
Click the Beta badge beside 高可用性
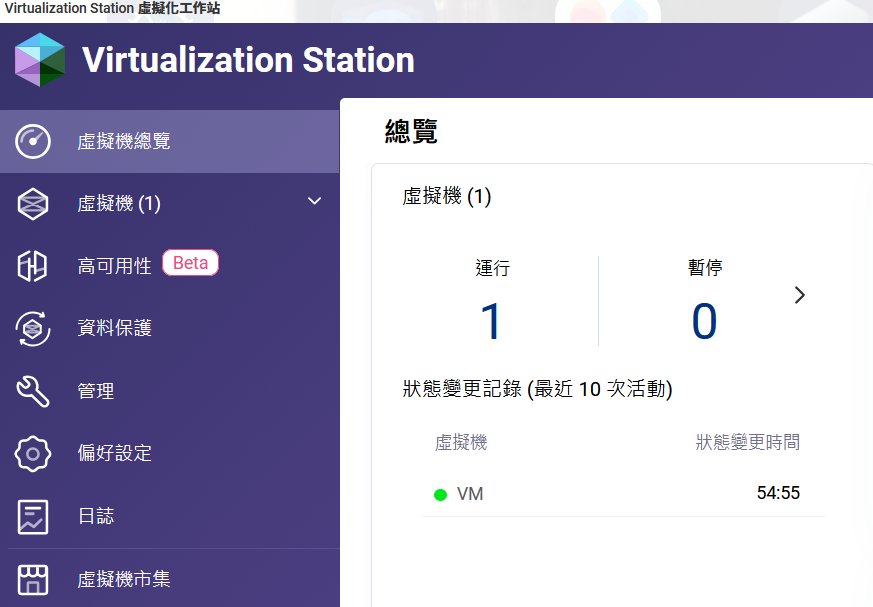(x=190, y=263)
